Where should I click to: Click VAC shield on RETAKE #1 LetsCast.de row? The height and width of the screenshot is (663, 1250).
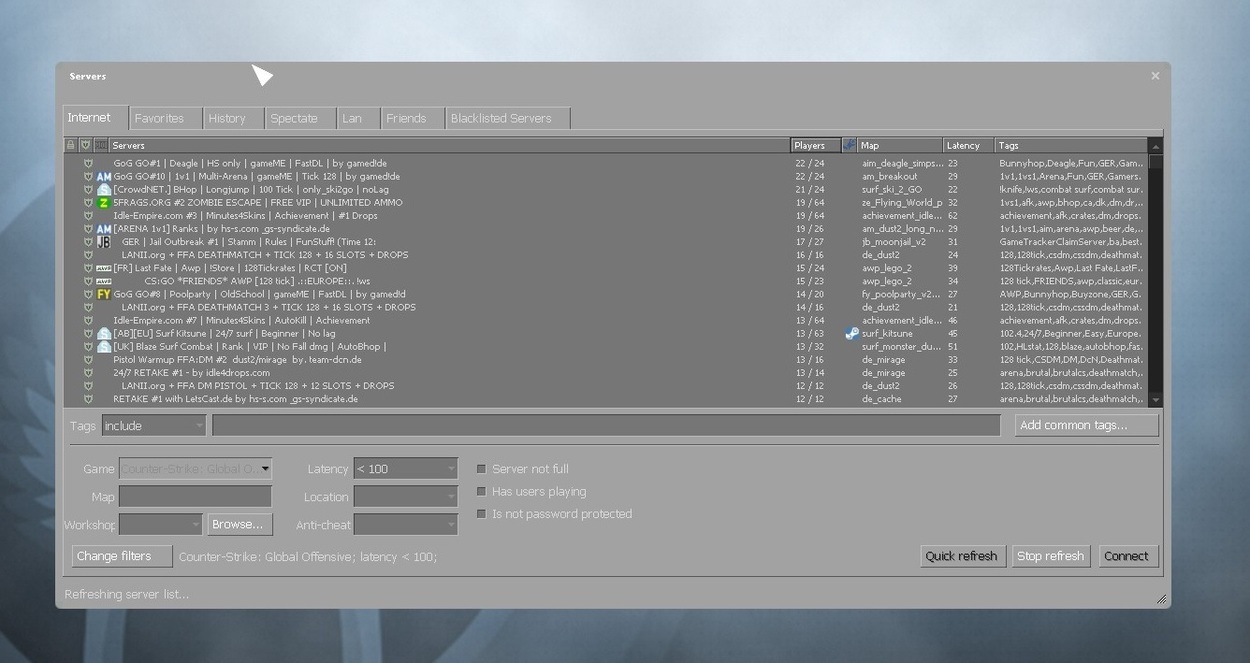(88, 398)
